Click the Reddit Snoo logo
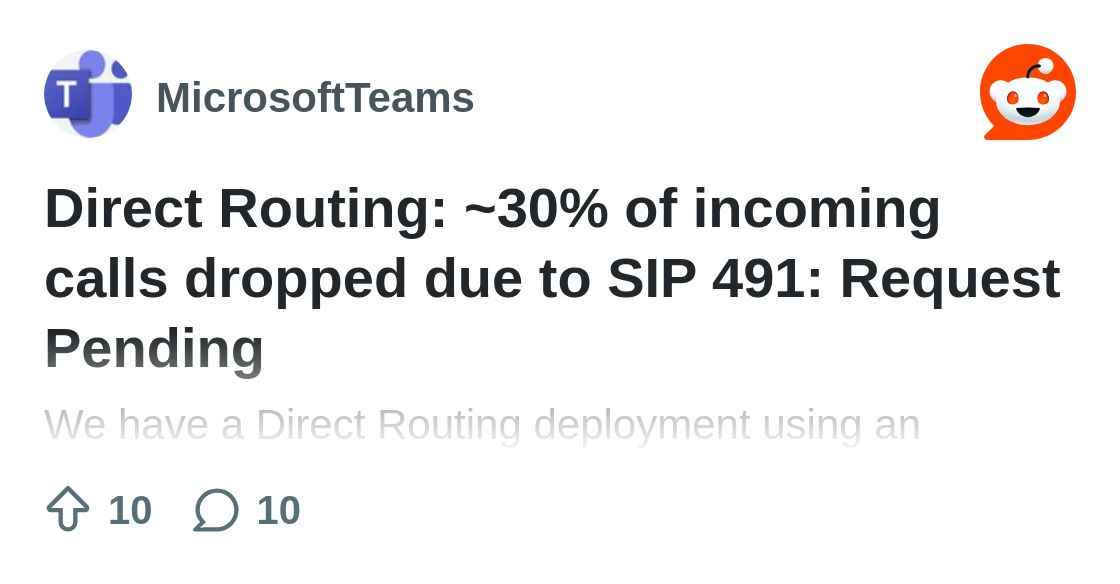 1027,94
